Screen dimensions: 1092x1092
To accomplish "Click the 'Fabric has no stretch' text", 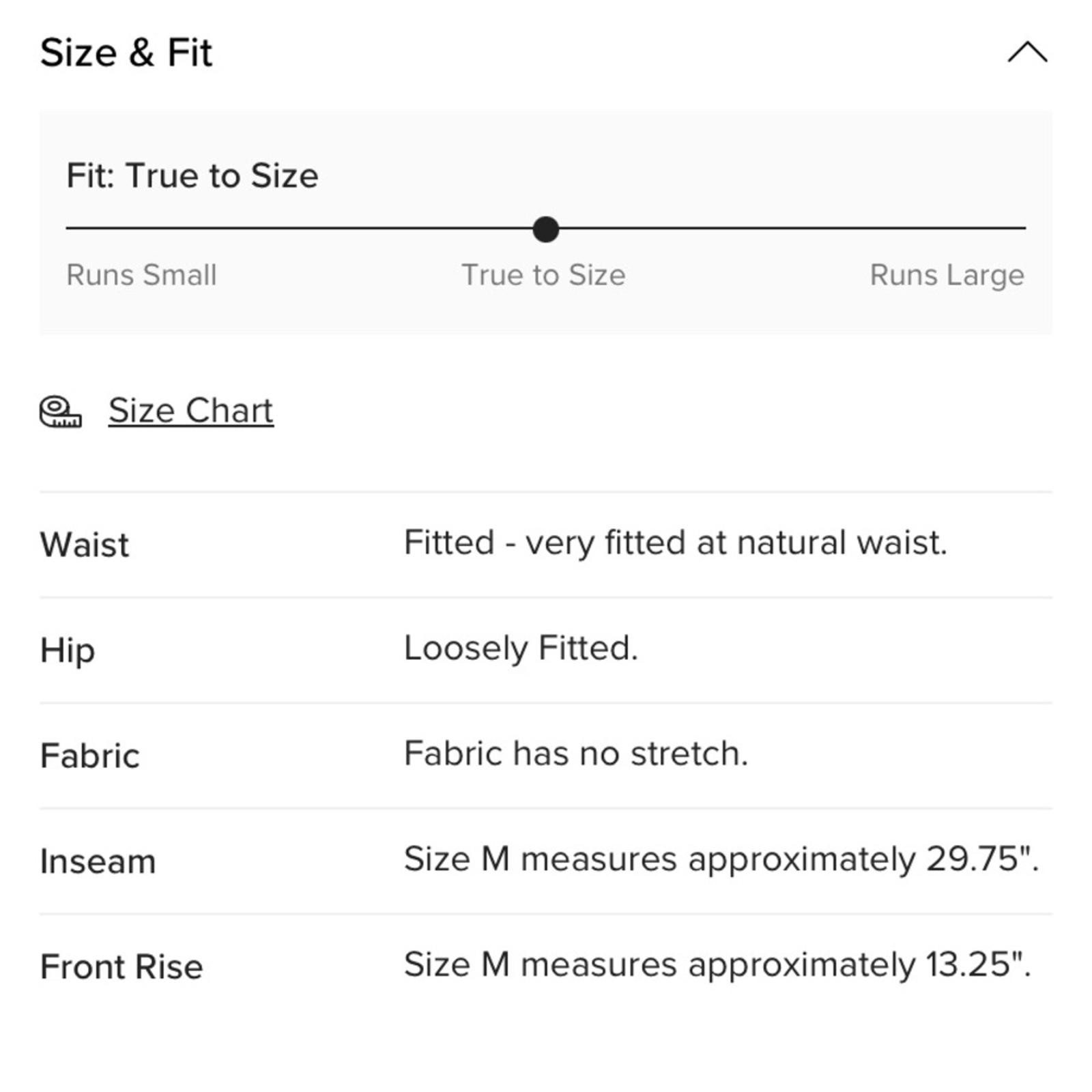I will pos(576,753).
